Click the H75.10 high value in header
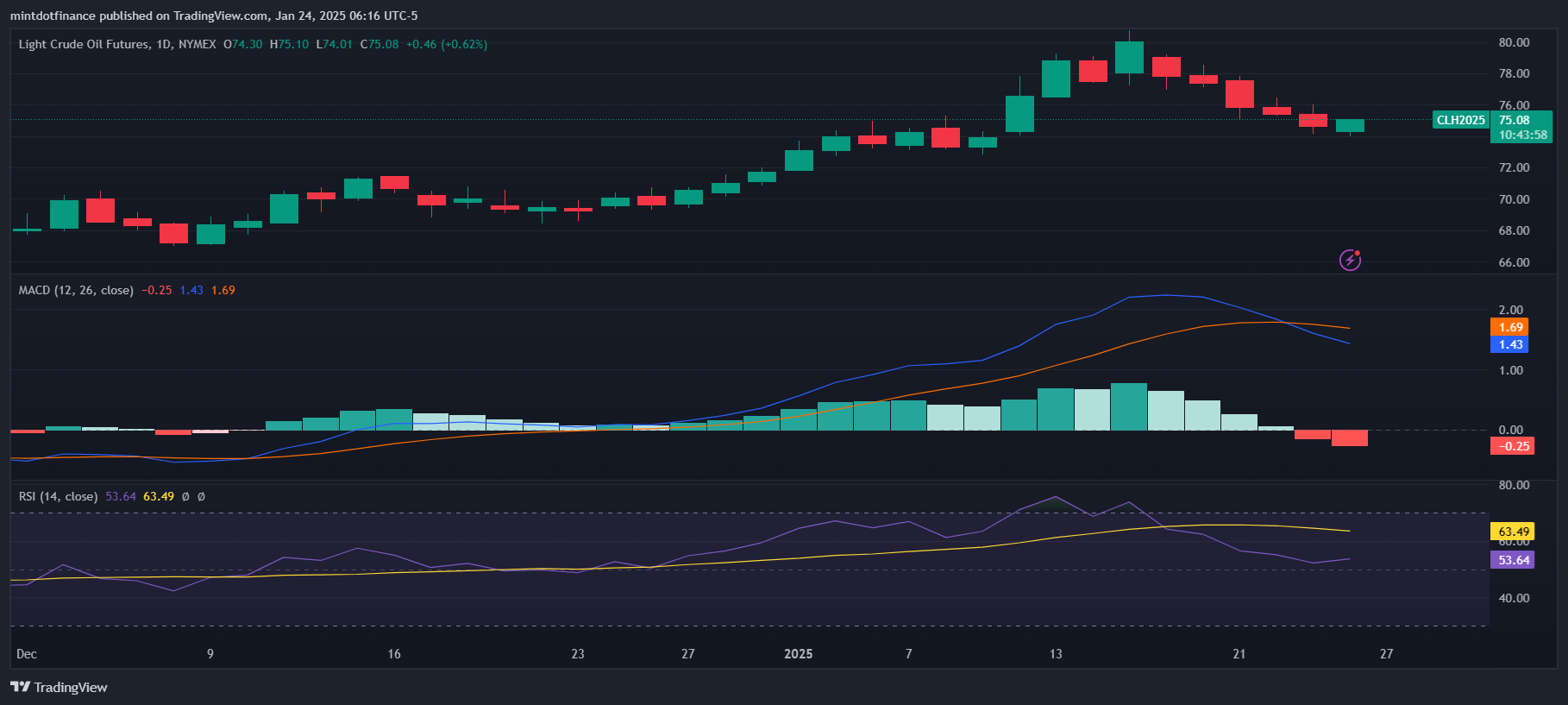This screenshot has width=1568, height=705. (289, 44)
